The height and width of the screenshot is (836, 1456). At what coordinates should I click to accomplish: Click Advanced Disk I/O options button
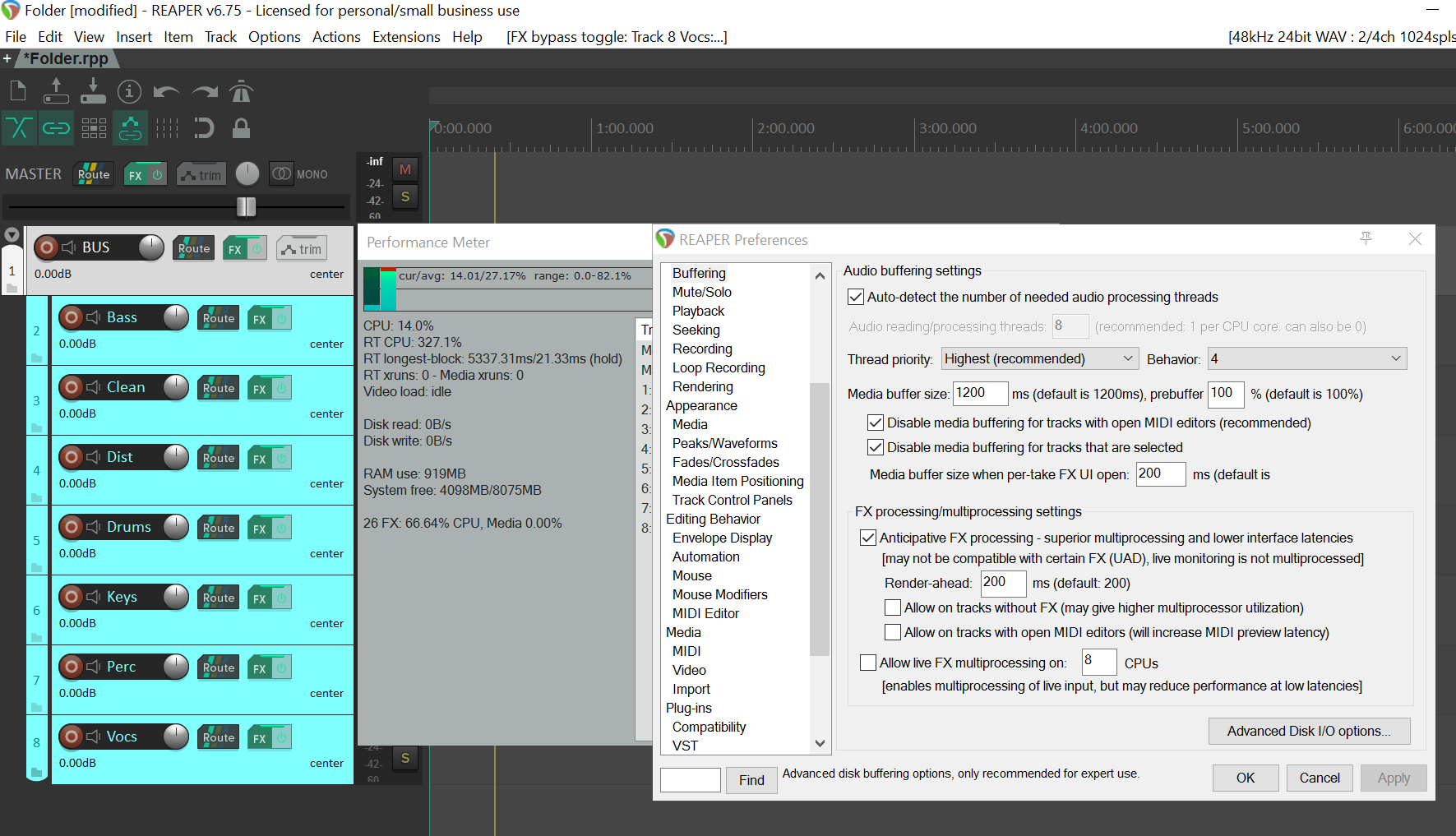pyautogui.click(x=1309, y=732)
